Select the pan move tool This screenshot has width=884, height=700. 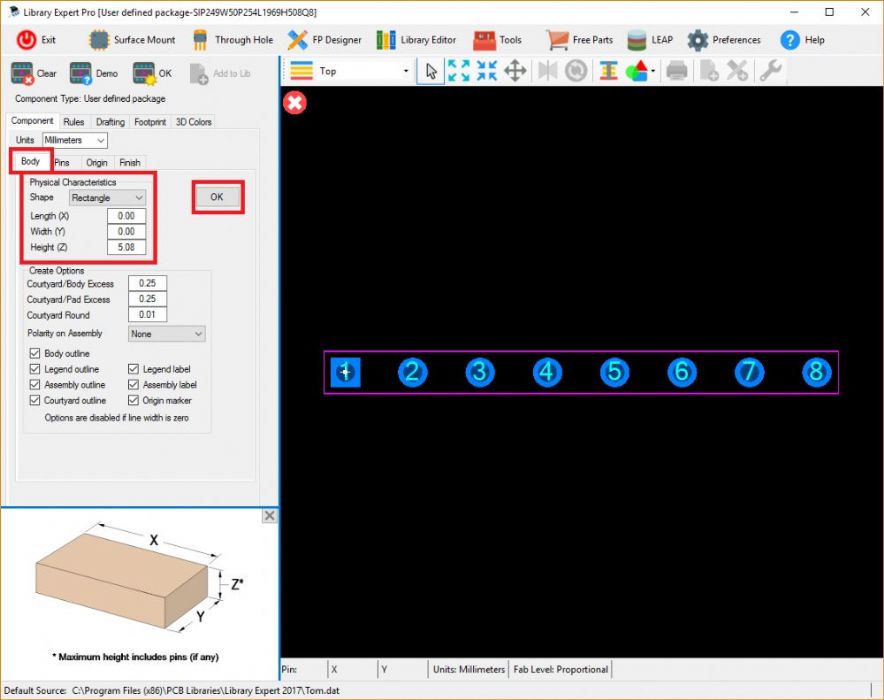515,71
